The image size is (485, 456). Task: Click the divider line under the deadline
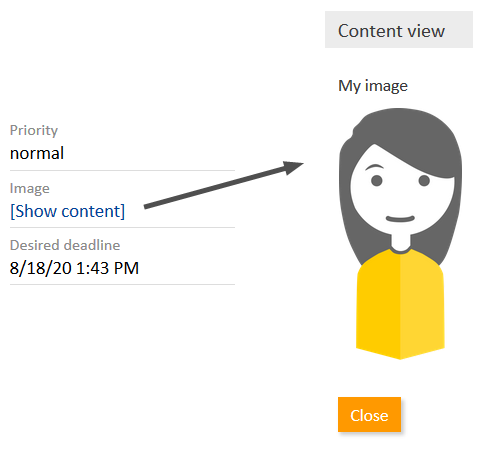tap(122, 285)
